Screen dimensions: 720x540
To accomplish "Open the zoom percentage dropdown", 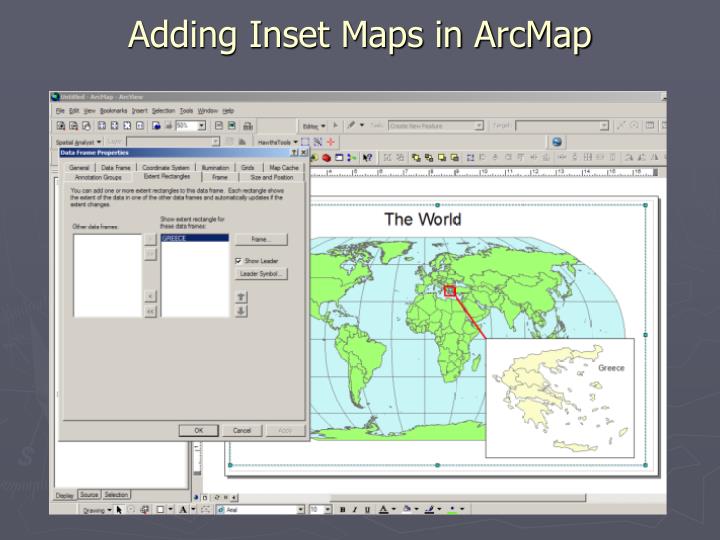I will 202,126.
